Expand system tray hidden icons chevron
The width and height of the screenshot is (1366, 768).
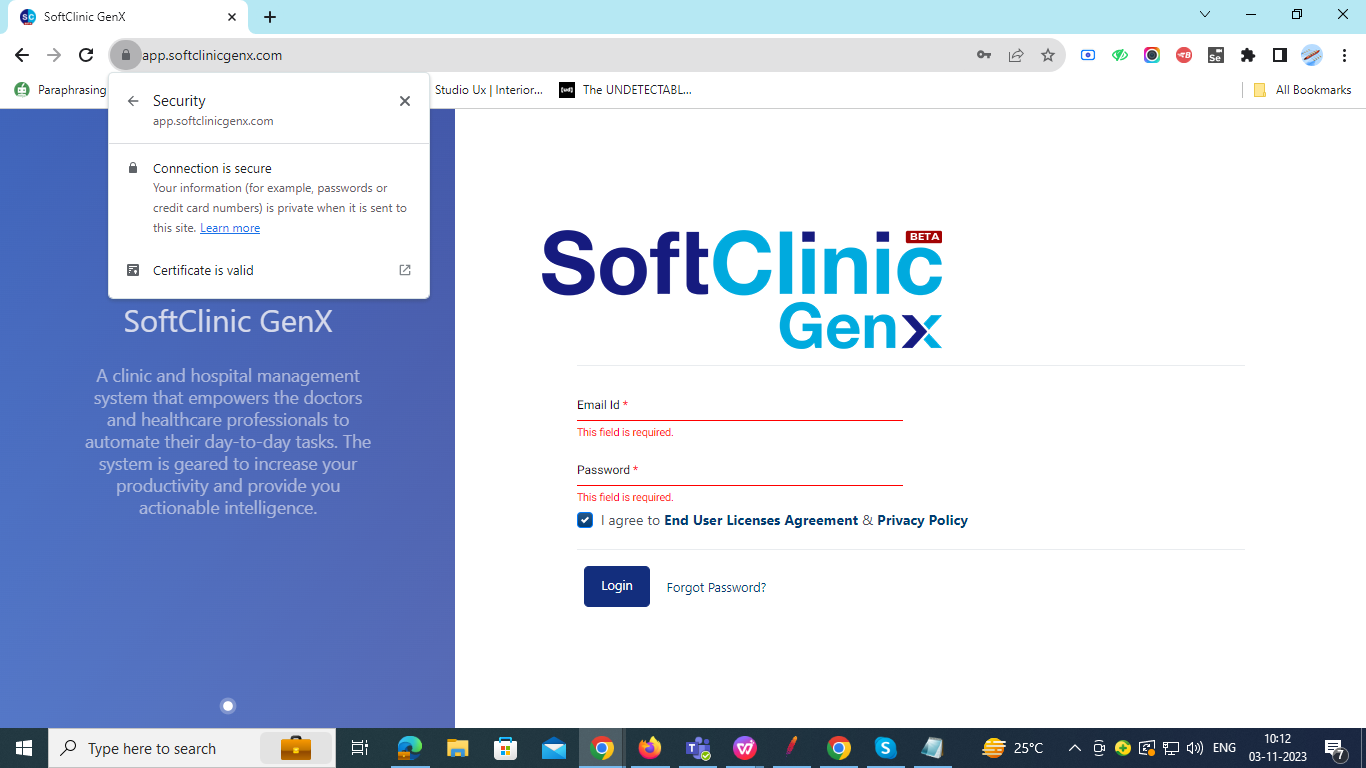pos(1075,748)
